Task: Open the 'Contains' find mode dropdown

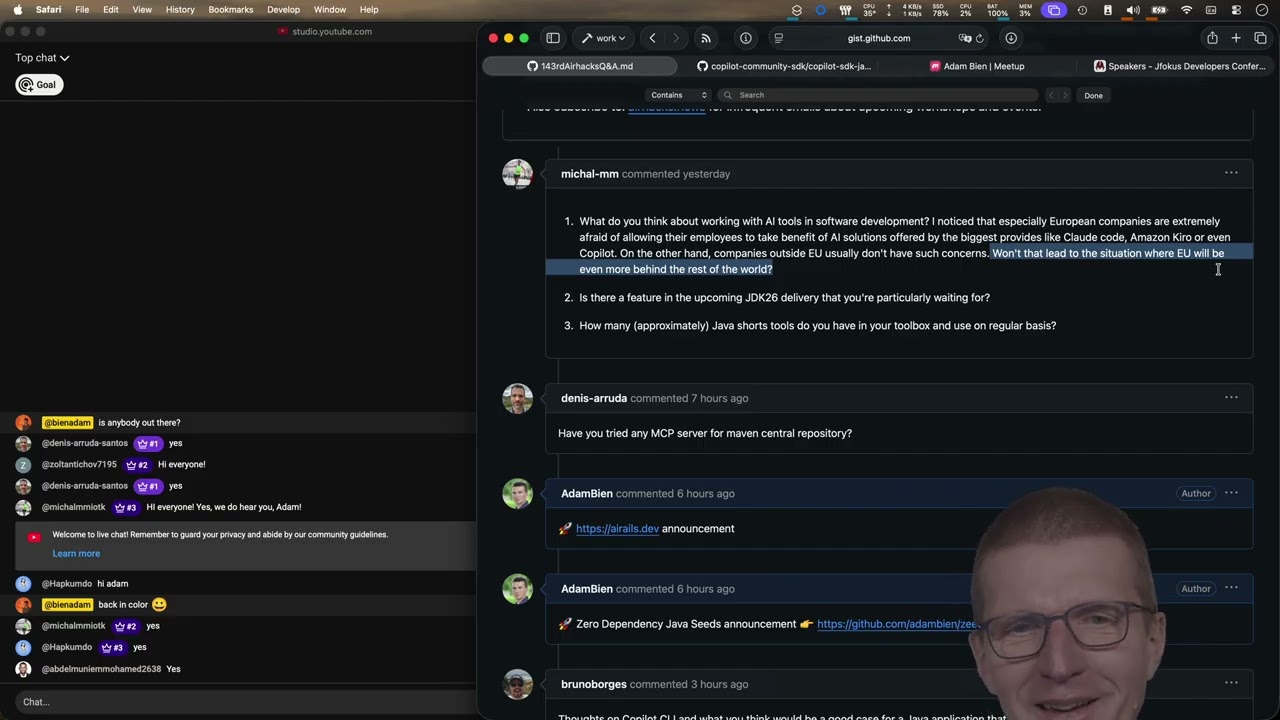Action: (x=679, y=95)
